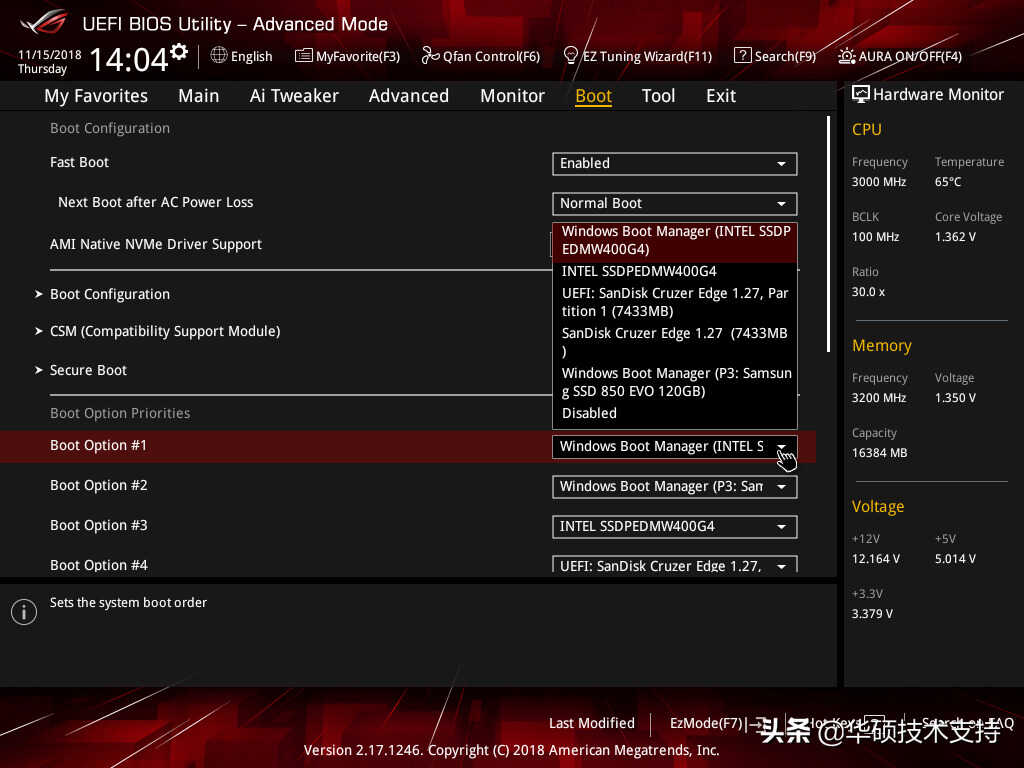Screen dimensions: 1024x768
Task: Click the +12V value 12.164 V
Action: [x=876, y=558]
